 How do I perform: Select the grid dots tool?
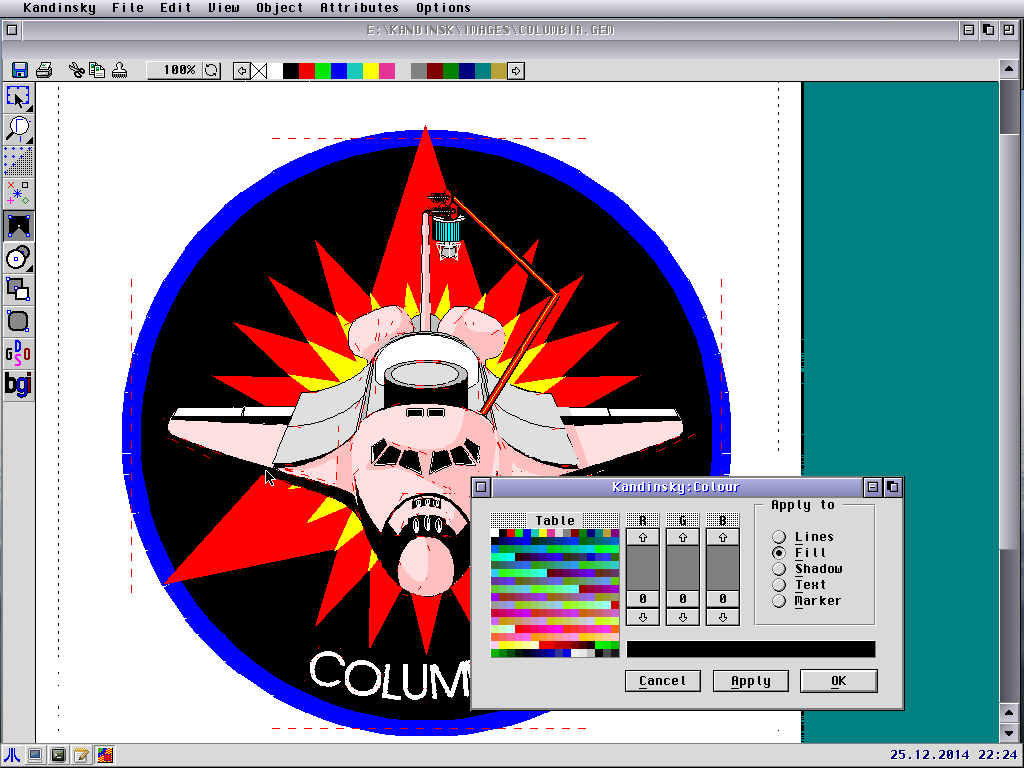click(x=18, y=161)
